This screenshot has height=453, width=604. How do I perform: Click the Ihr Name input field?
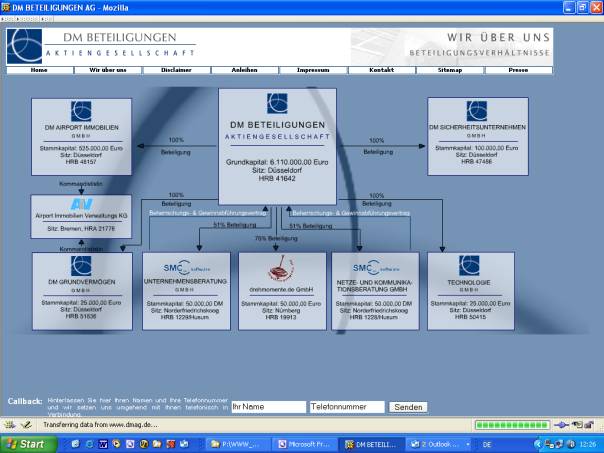pyautogui.click(x=268, y=407)
